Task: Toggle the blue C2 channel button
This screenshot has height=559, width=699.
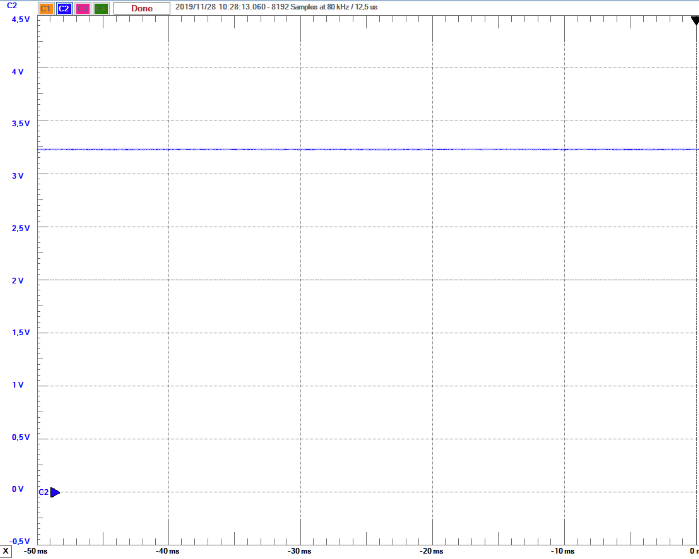Action: (x=64, y=8)
